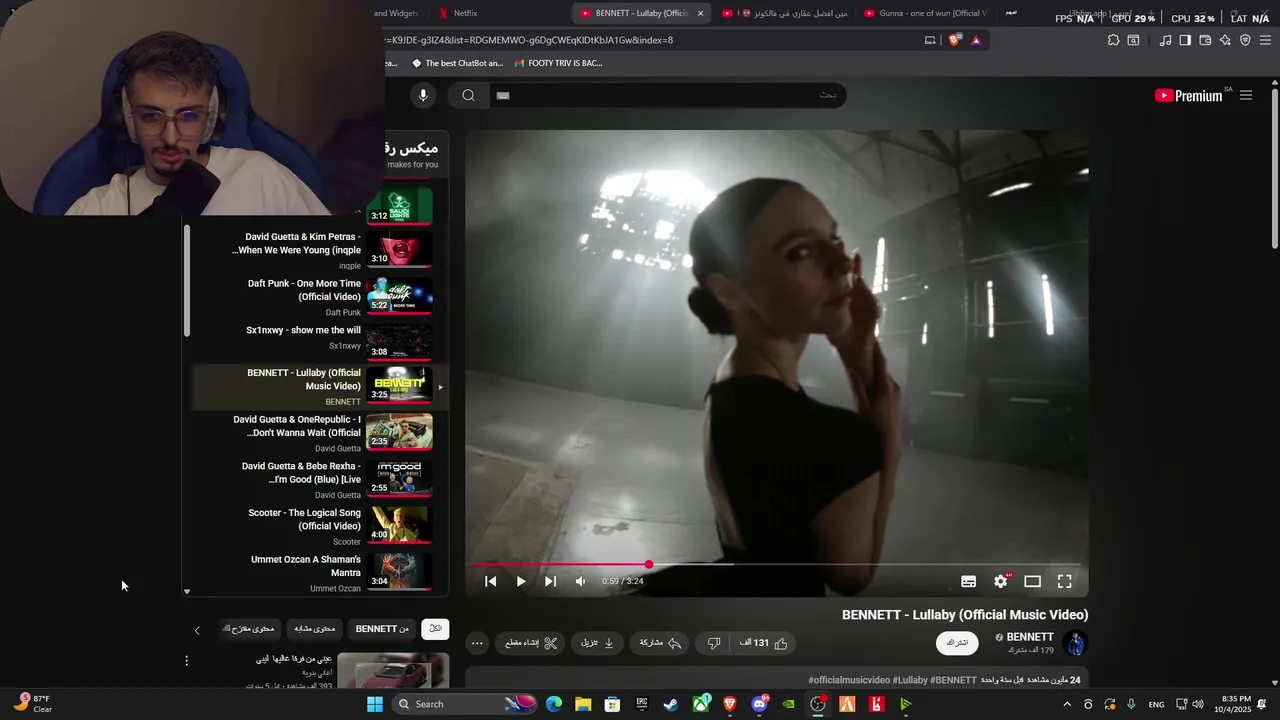Open the Windows Start menu
The image size is (1280, 720).
[x=375, y=704]
